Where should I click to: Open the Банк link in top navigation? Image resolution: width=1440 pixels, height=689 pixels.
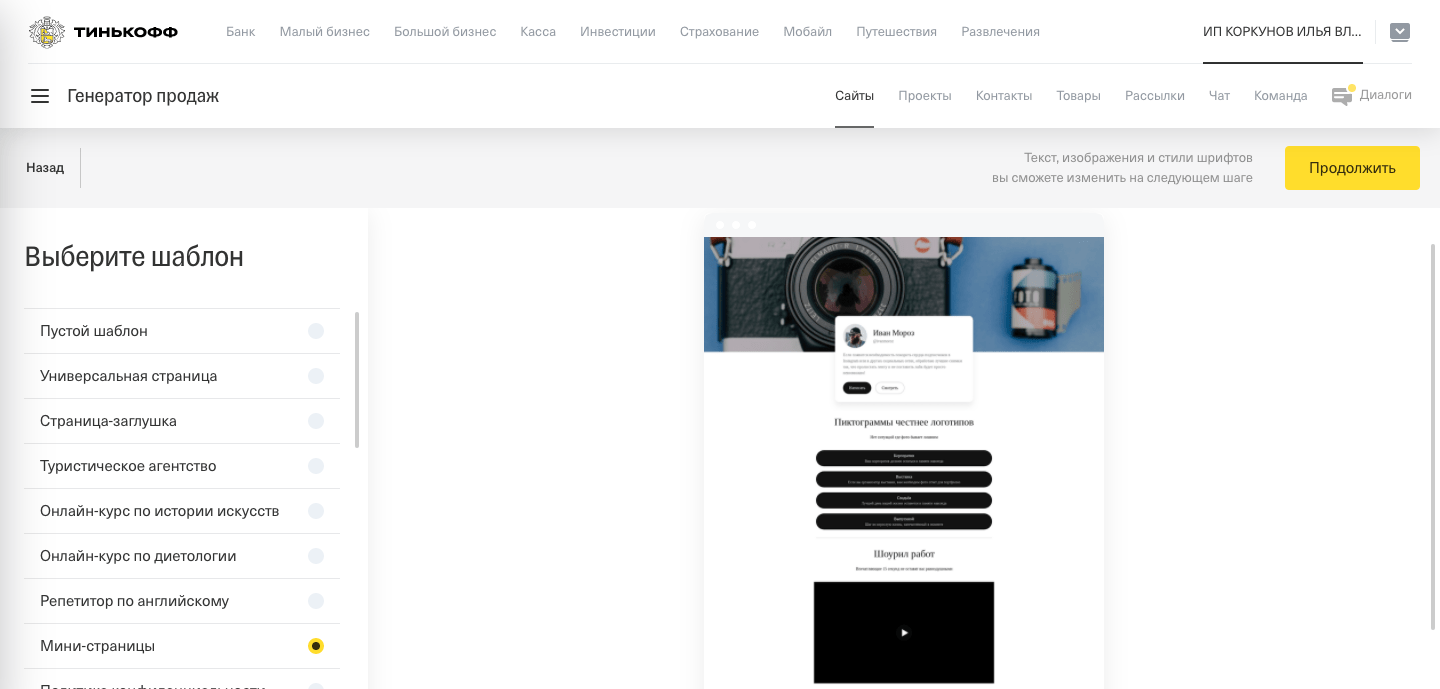[x=241, y=32]
